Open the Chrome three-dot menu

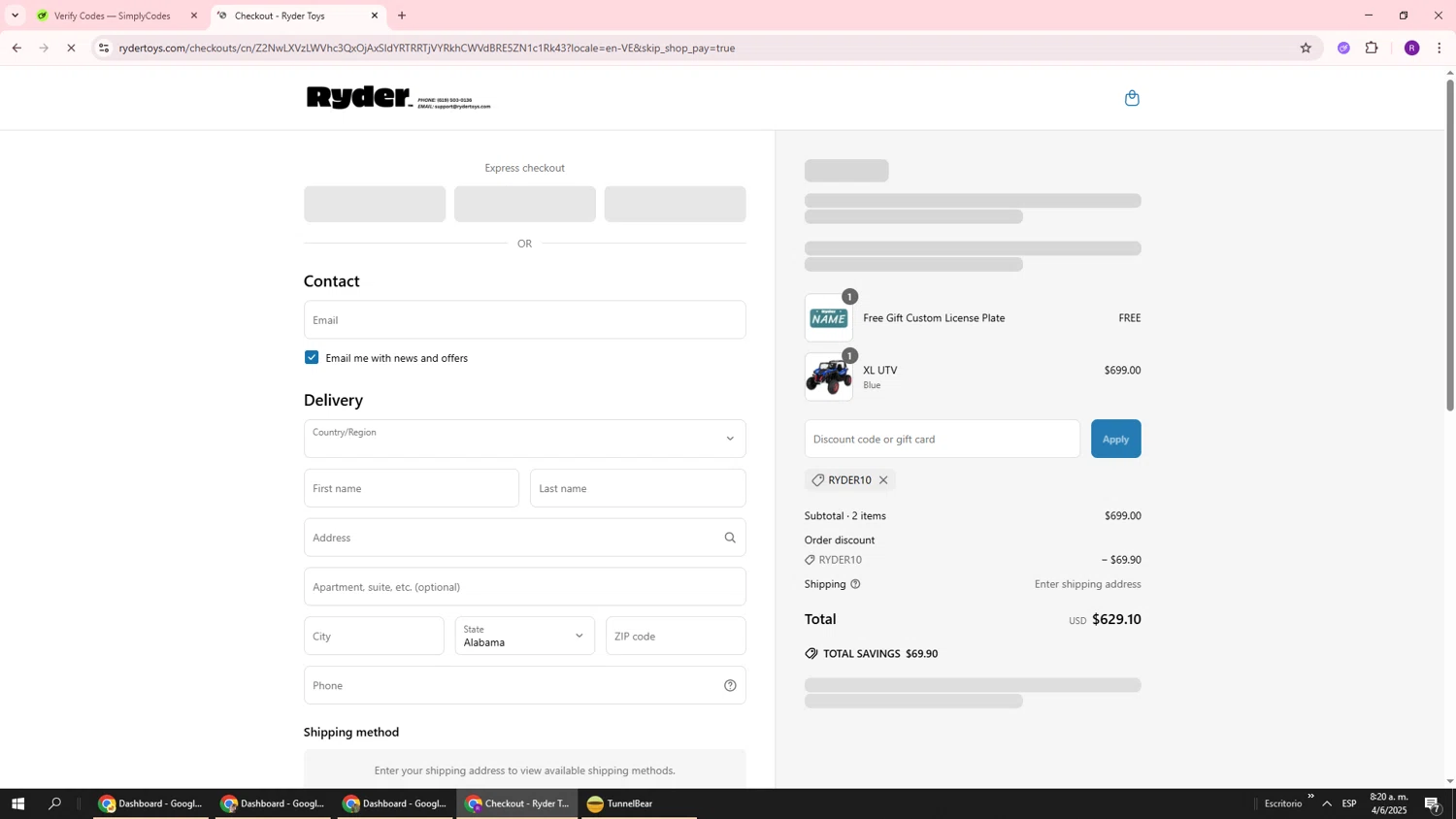(x=1439, y=48)
